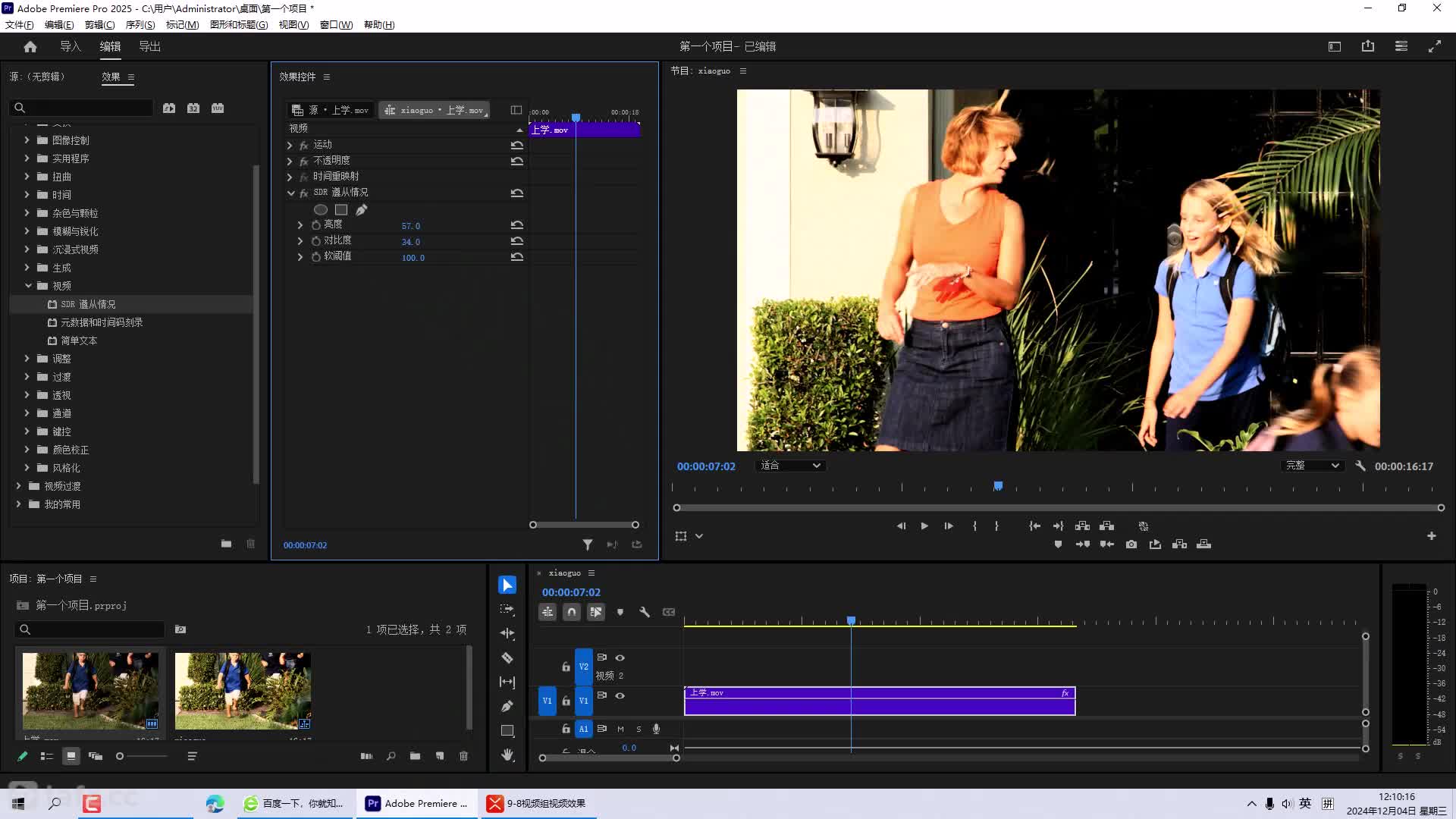The height and width of the screenshot is (819, 1456).
Task: Open zoom level 适合 dropdown
Action: click(x=791, y=466)
